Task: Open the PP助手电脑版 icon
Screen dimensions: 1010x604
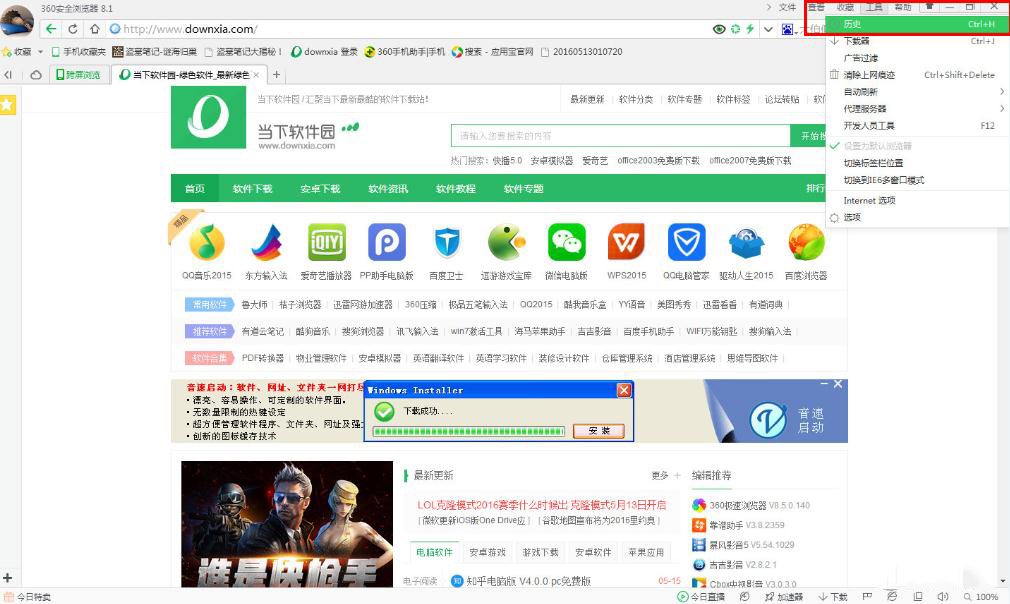Action: 387,242
